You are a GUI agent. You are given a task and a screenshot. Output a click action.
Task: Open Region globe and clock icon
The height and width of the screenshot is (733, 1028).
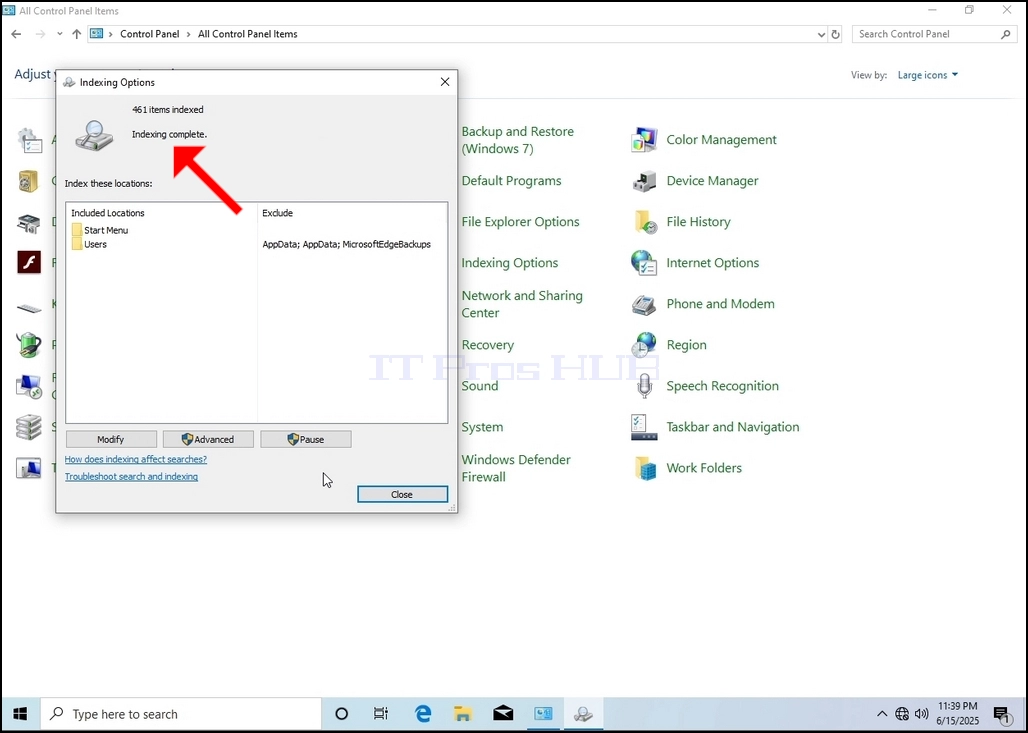(x=644, y=345)
